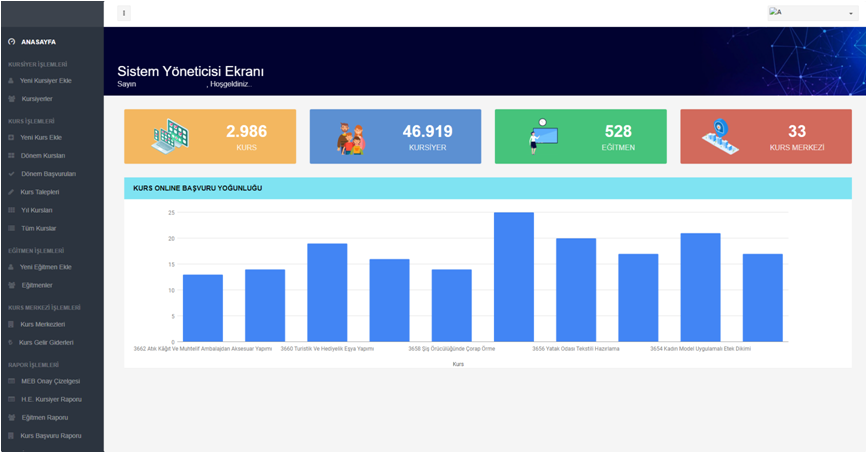Select Yeni Kurs Ekle menu item
Screen dimensions: 867x453
tap(41, 137)
